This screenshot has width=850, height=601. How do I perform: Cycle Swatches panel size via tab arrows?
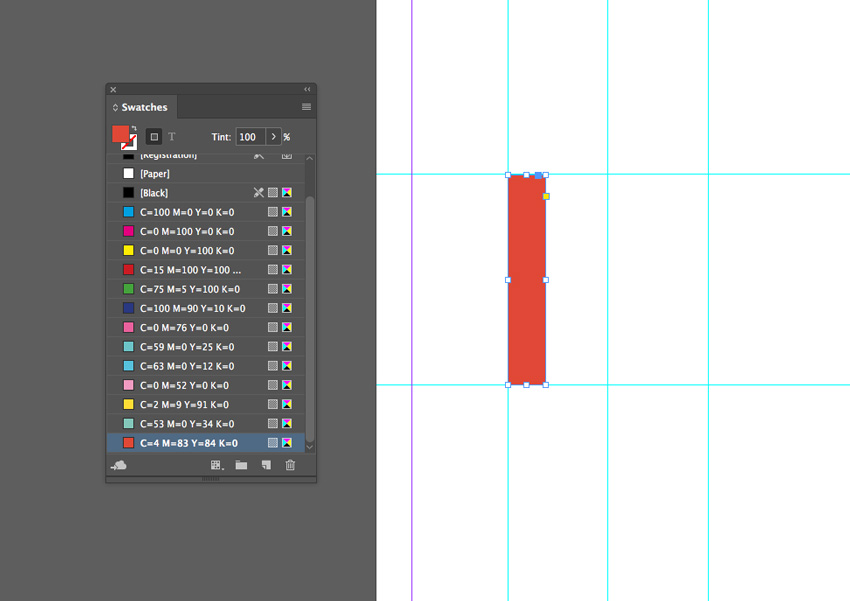tap(115, 108)
